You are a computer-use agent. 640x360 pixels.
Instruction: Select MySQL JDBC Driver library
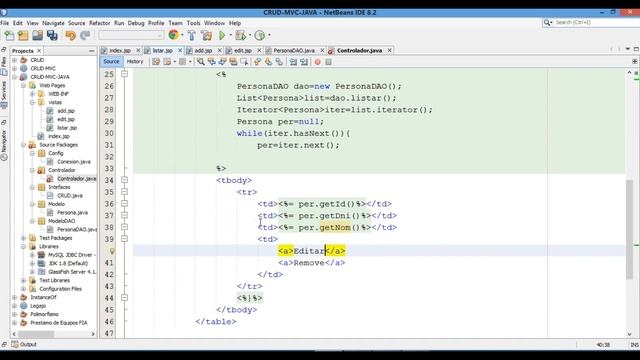[72, 255]
